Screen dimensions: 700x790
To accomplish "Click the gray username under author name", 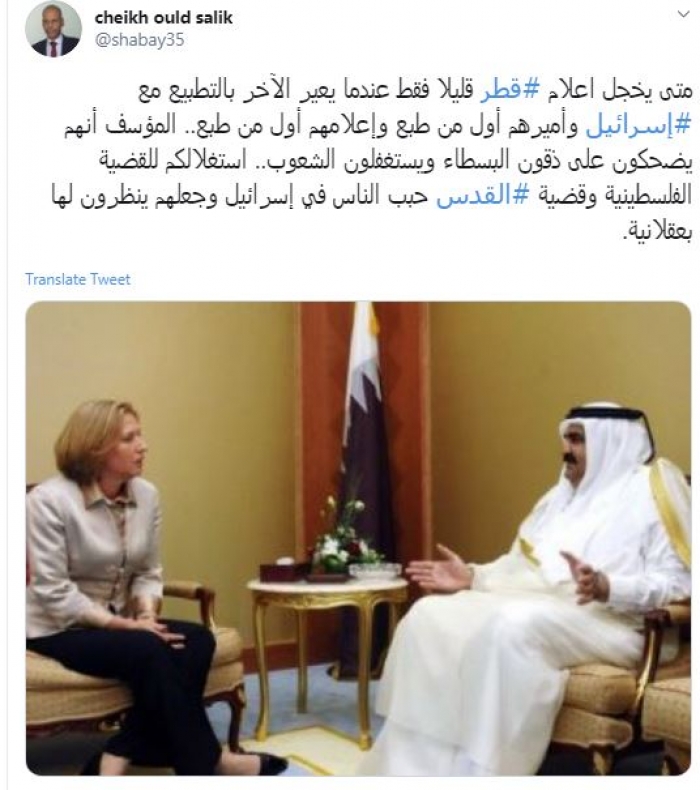I will coord(140,40).
